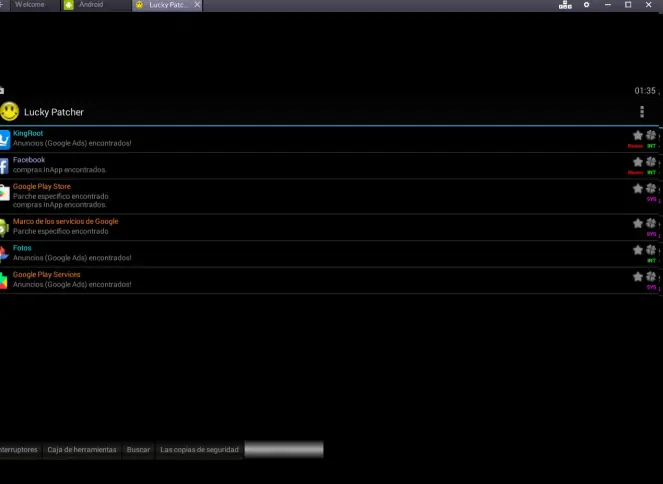Switch to the Welcome tab
Screen dimensions: 663x484
coord(30,5)
